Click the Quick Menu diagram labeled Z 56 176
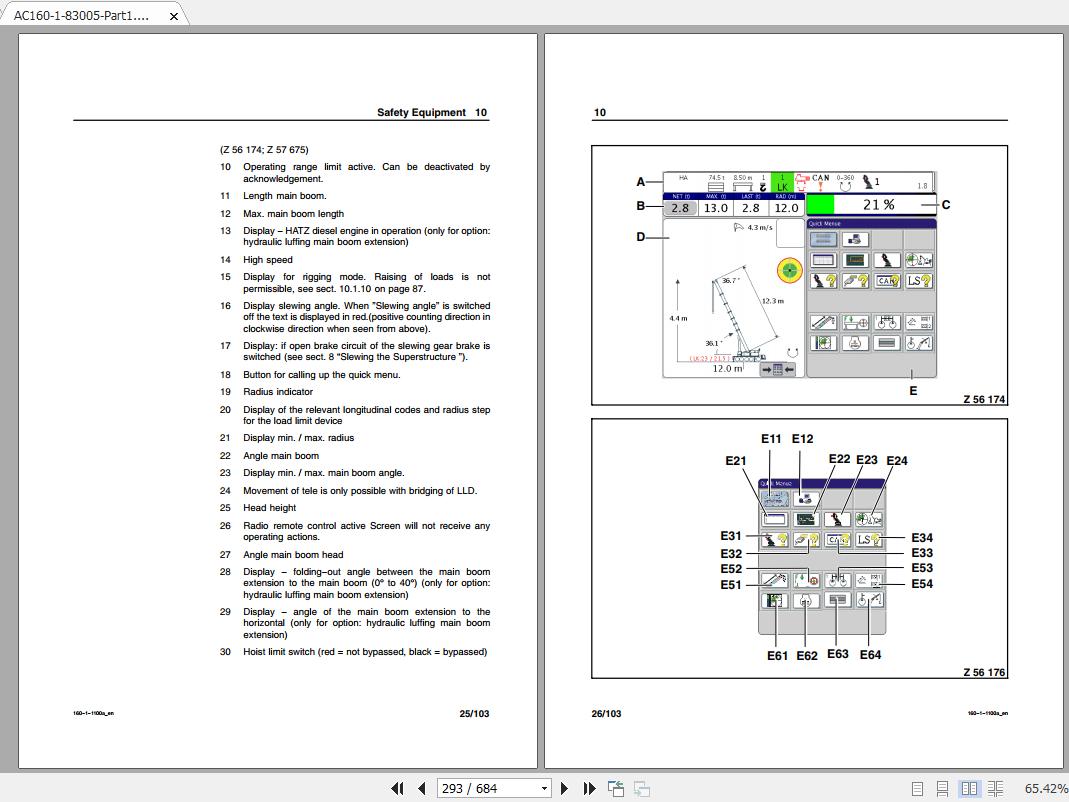Screen dimensions: 1069x802 click(800, 550)
